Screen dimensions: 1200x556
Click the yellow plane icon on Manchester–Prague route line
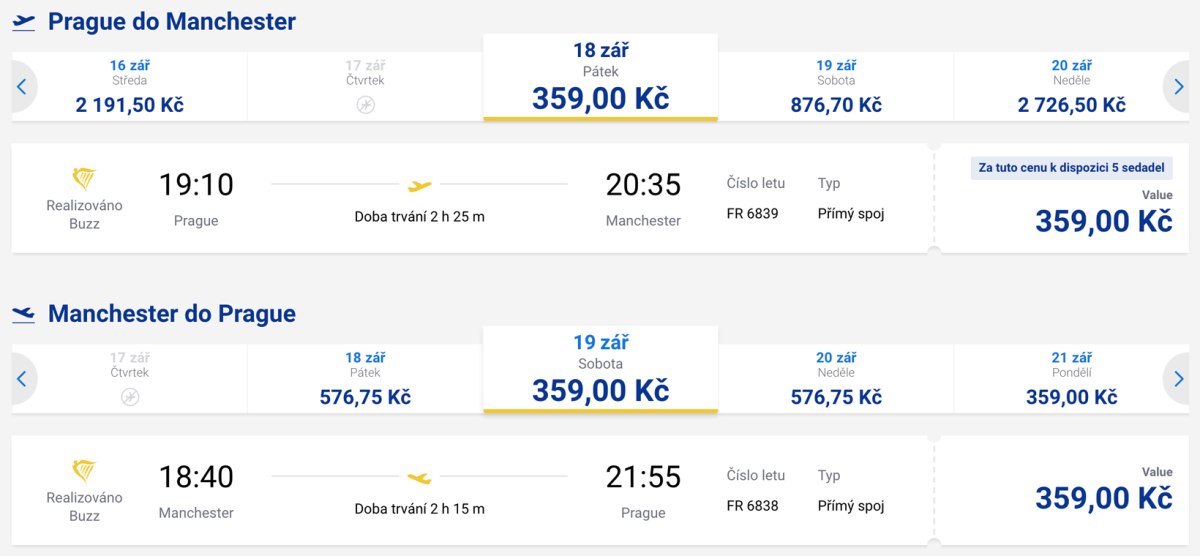[x=420, y=478]
